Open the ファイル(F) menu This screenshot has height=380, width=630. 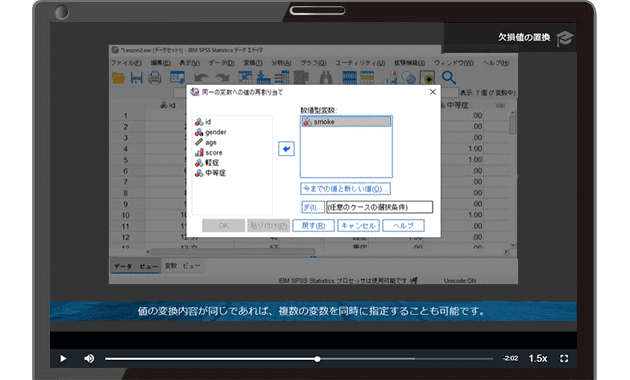pos(126,63)
